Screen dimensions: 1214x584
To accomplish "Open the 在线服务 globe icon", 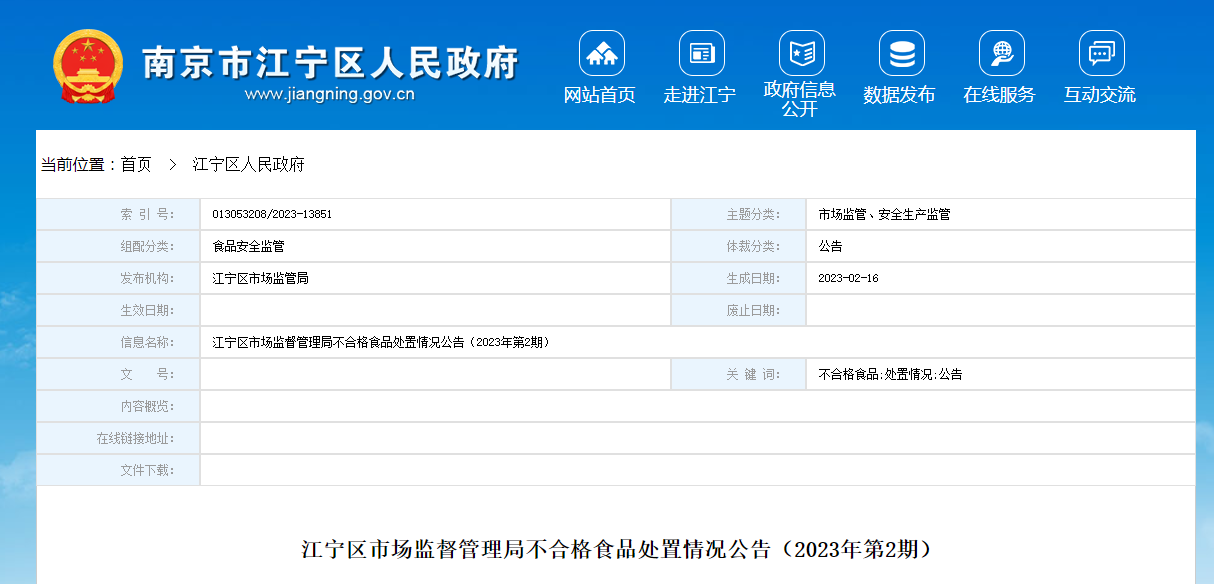I will [x=1001, y=53].
